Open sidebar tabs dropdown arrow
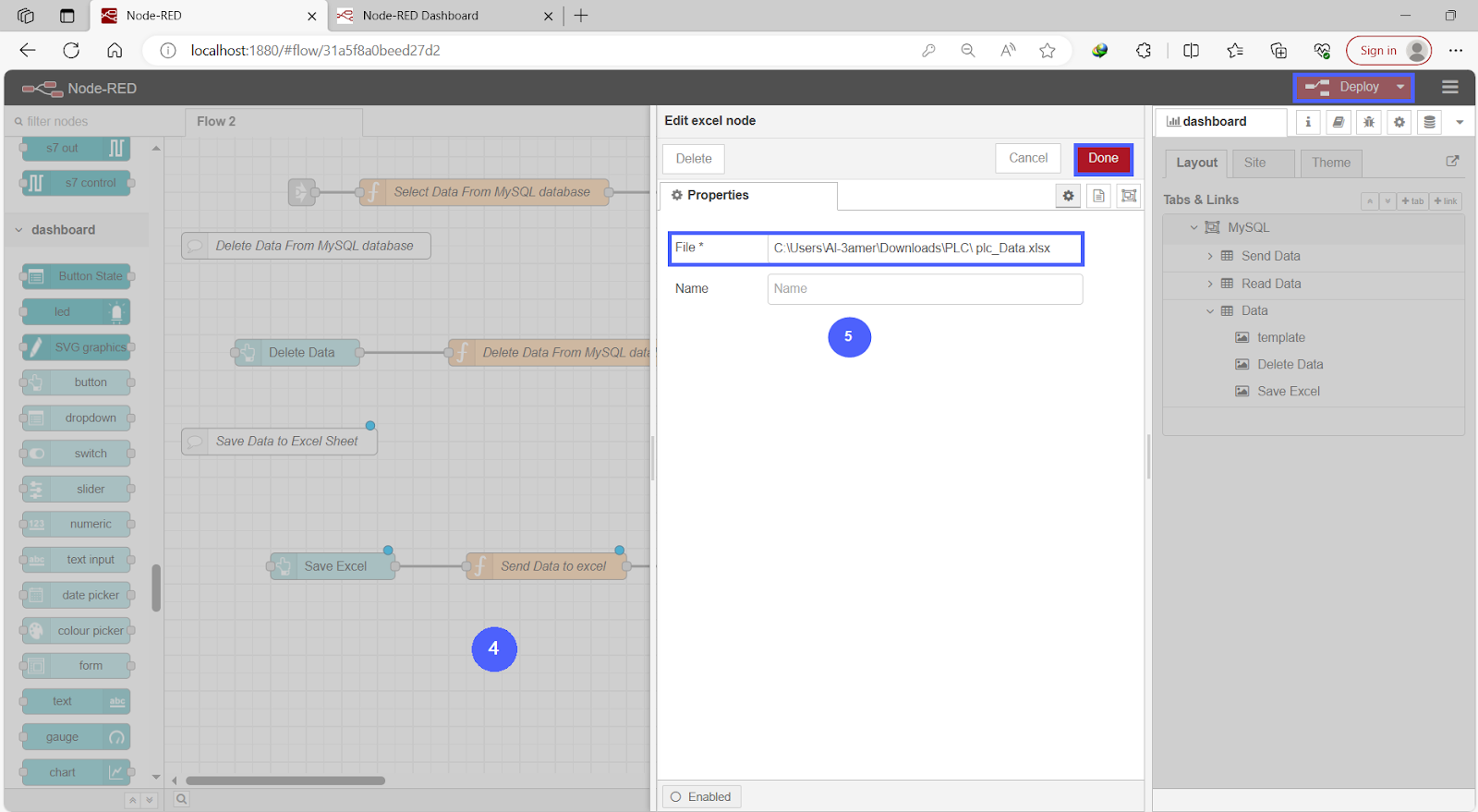The width and height of the screenshot is (1478, 812). [1460, 122]
